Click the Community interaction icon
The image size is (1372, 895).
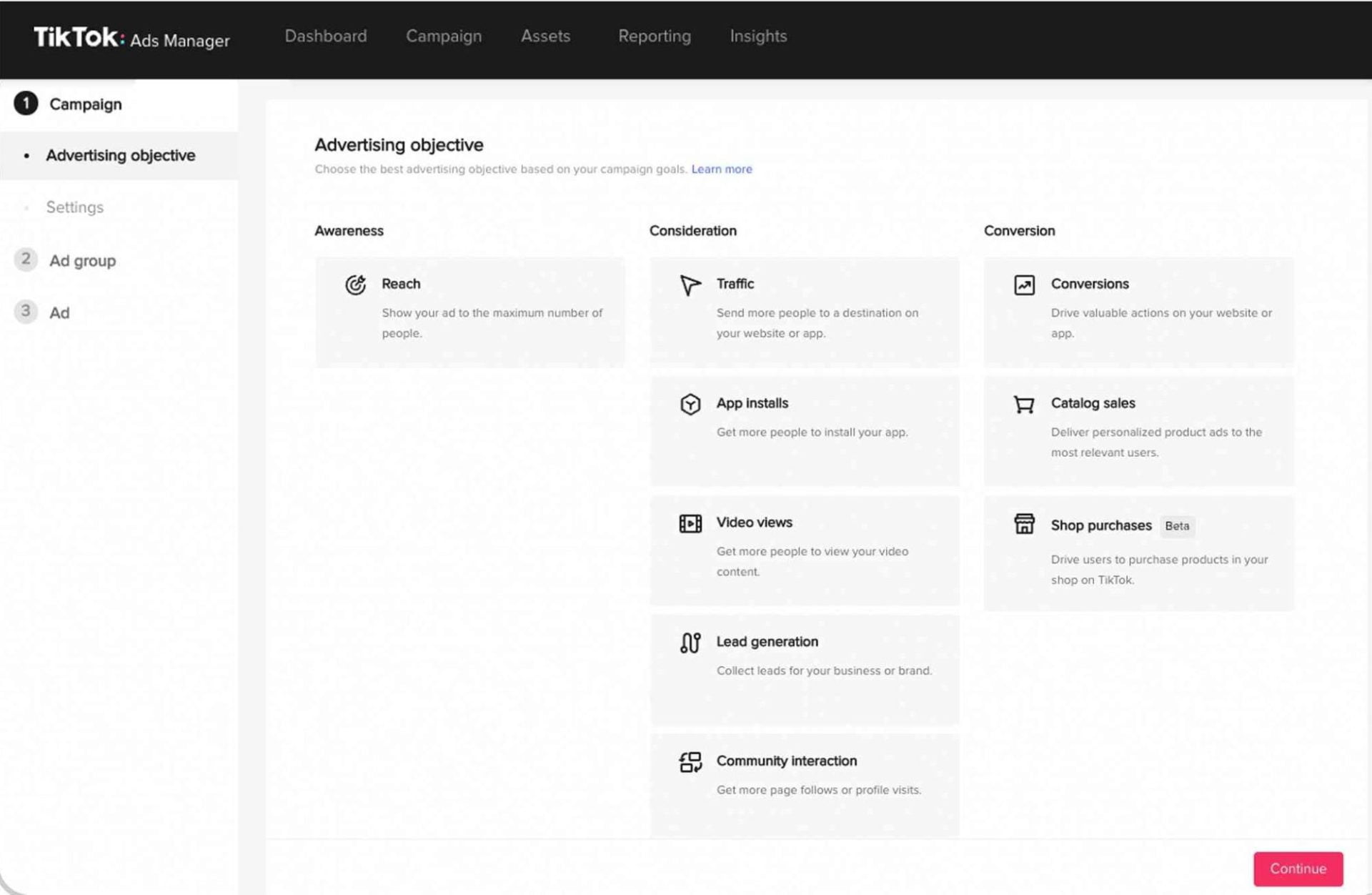point(690,762)
